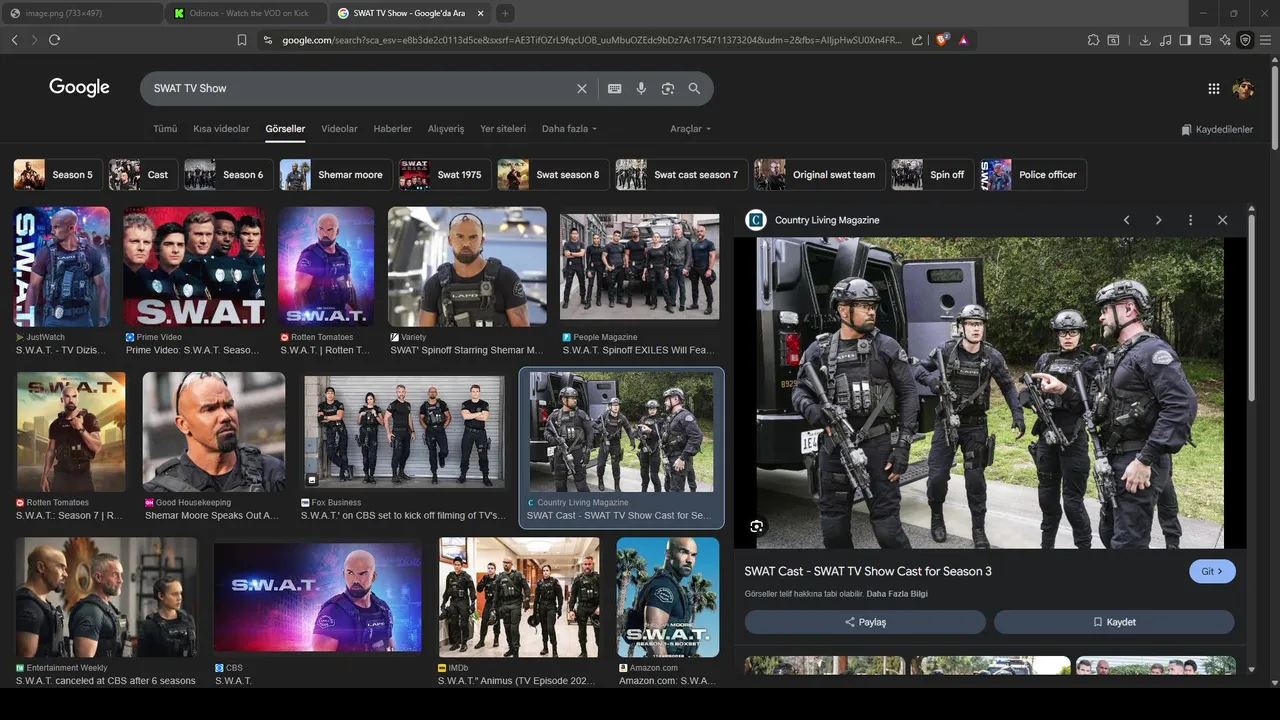Filter by the 'Swat season 8' chip
Viewport: 1280px width, 720px height.
tap(552, 175)
